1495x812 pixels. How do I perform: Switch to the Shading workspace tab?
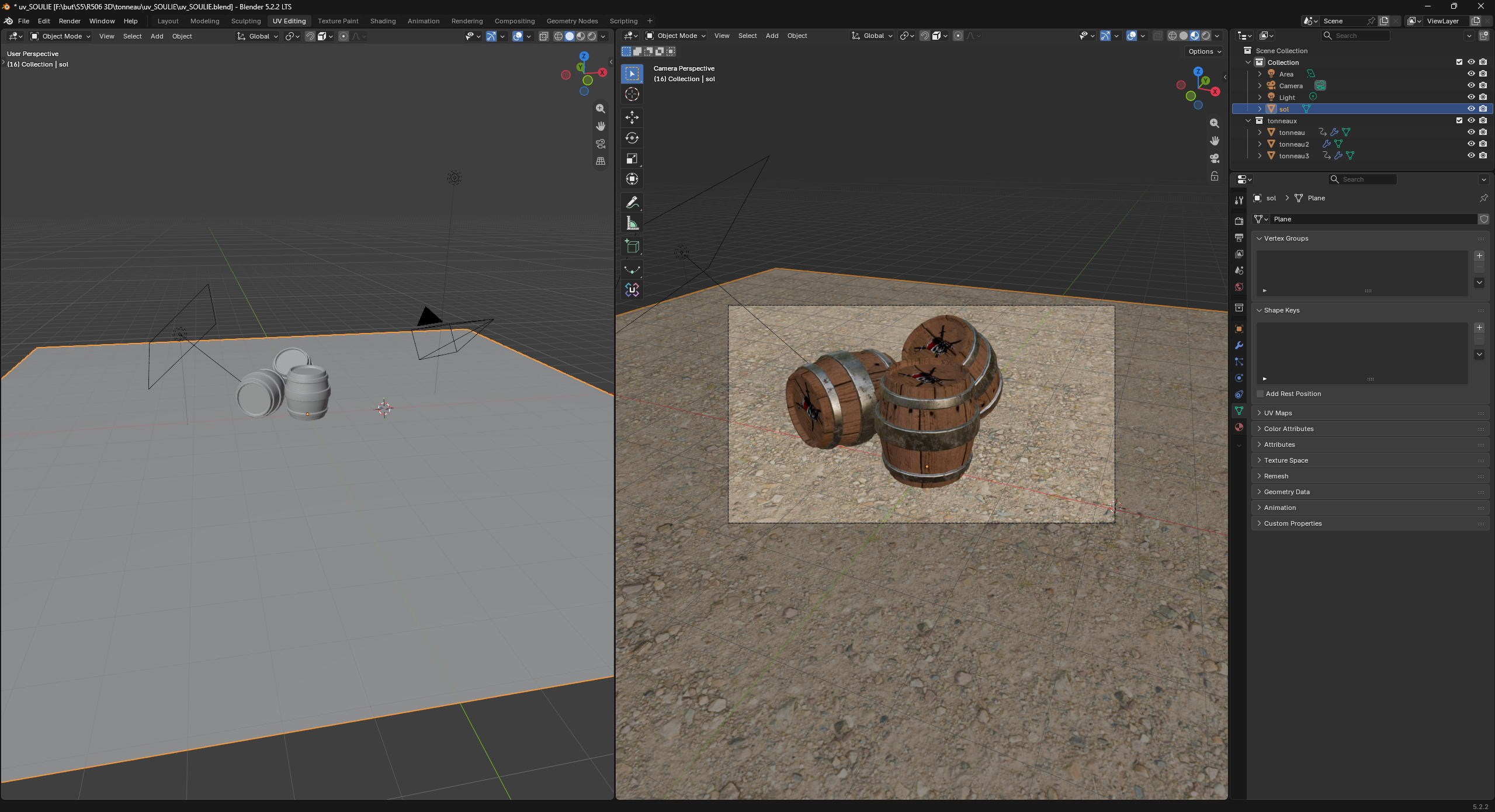pos(383,21)
